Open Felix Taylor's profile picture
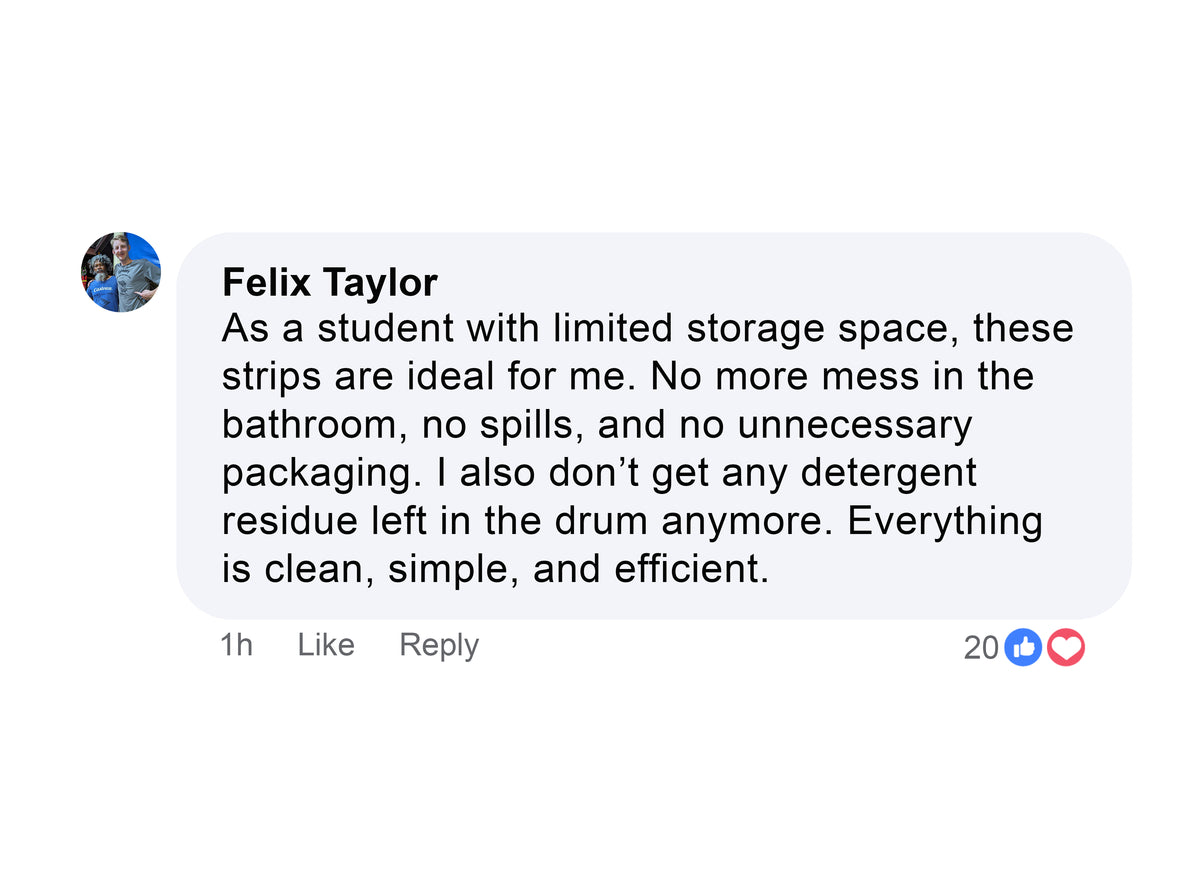This screenshot has width=1200, height=889. point(120,272)
